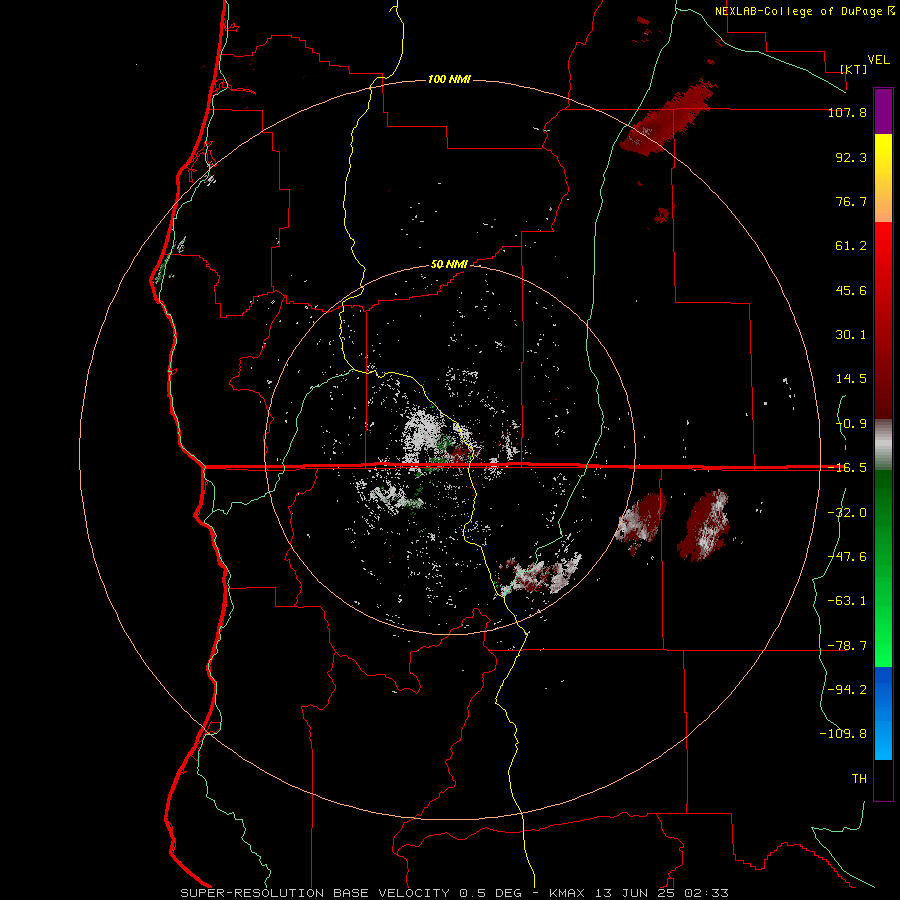Viewport: 900px width, 900px height.
Task: Click the 107.8 velocity scale value
Action: (847, 112)
